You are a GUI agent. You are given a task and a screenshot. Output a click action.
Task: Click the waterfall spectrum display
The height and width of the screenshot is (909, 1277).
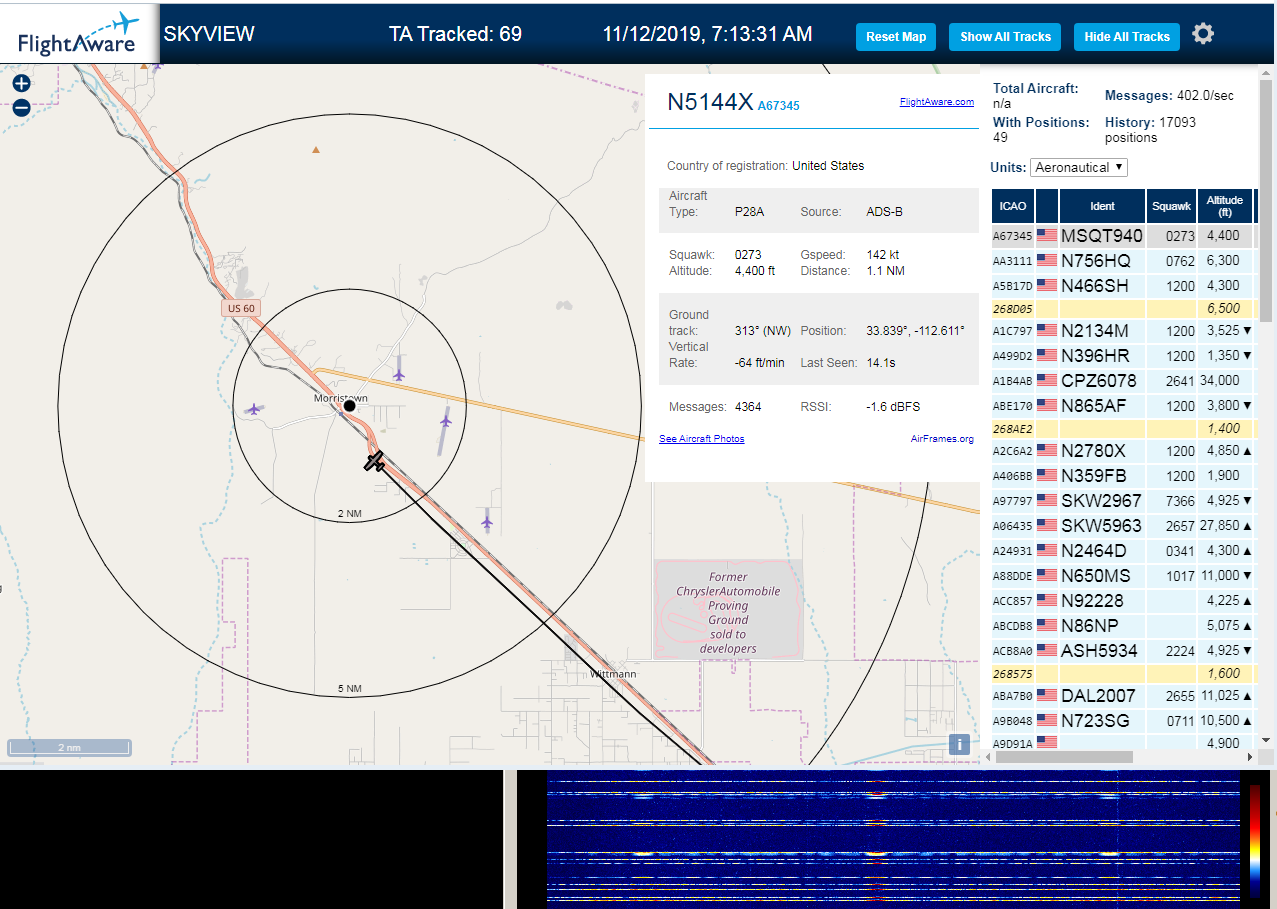tap(892, 839)
